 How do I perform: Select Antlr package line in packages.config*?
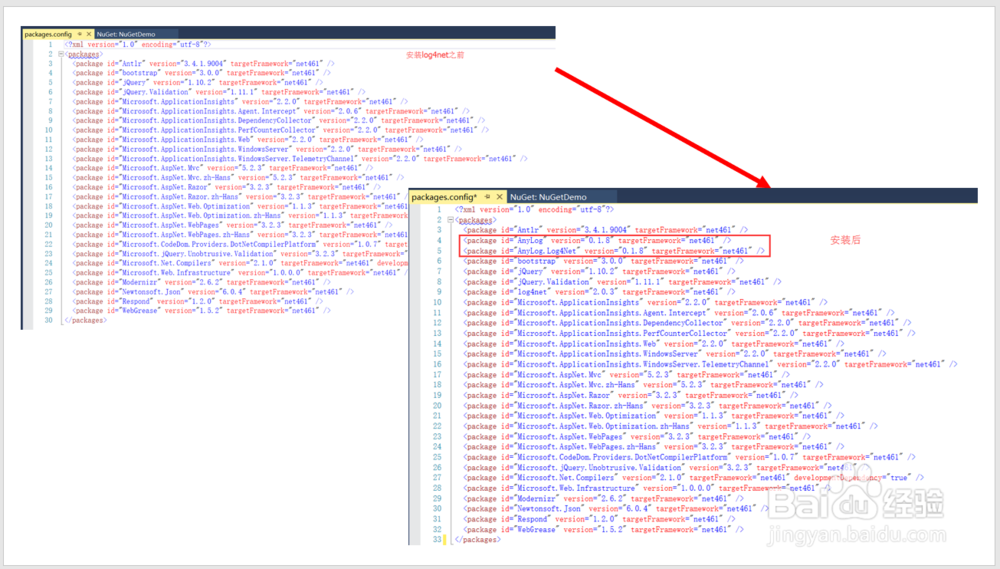pyautogui.click(x=605, y=230)
